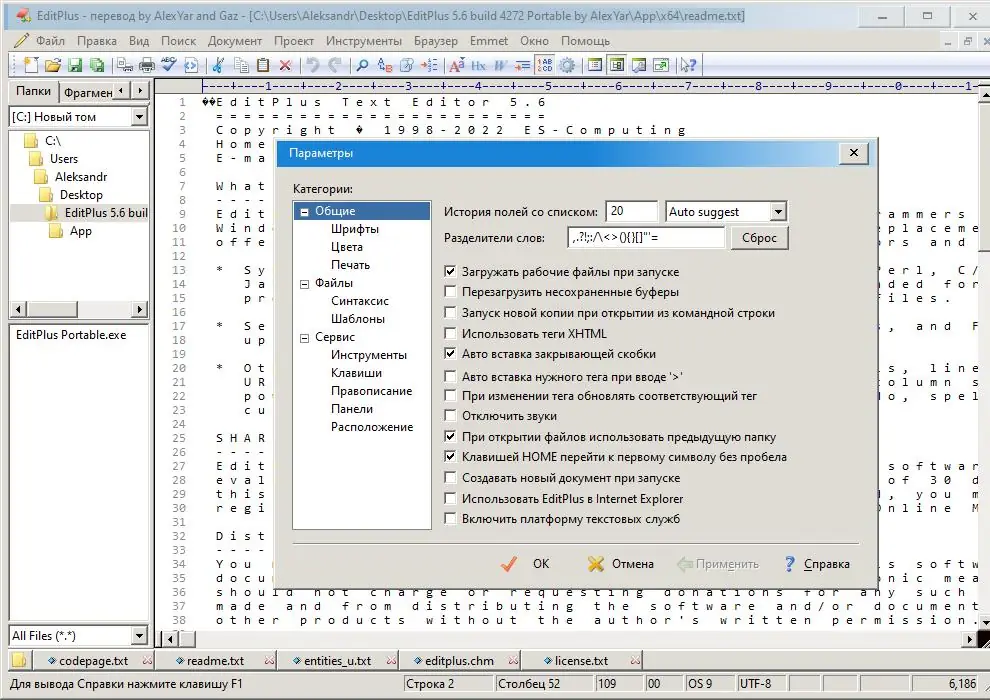Open Replace AB toolbar icon
Viewport: 990px width, 700px height.
[x=385, y=65]
